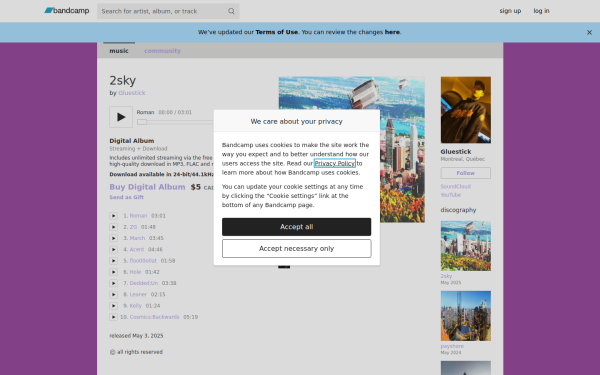Open Gluestick artist link under album title
Viewport: 600px width, 375px height.
pos(132,93)
